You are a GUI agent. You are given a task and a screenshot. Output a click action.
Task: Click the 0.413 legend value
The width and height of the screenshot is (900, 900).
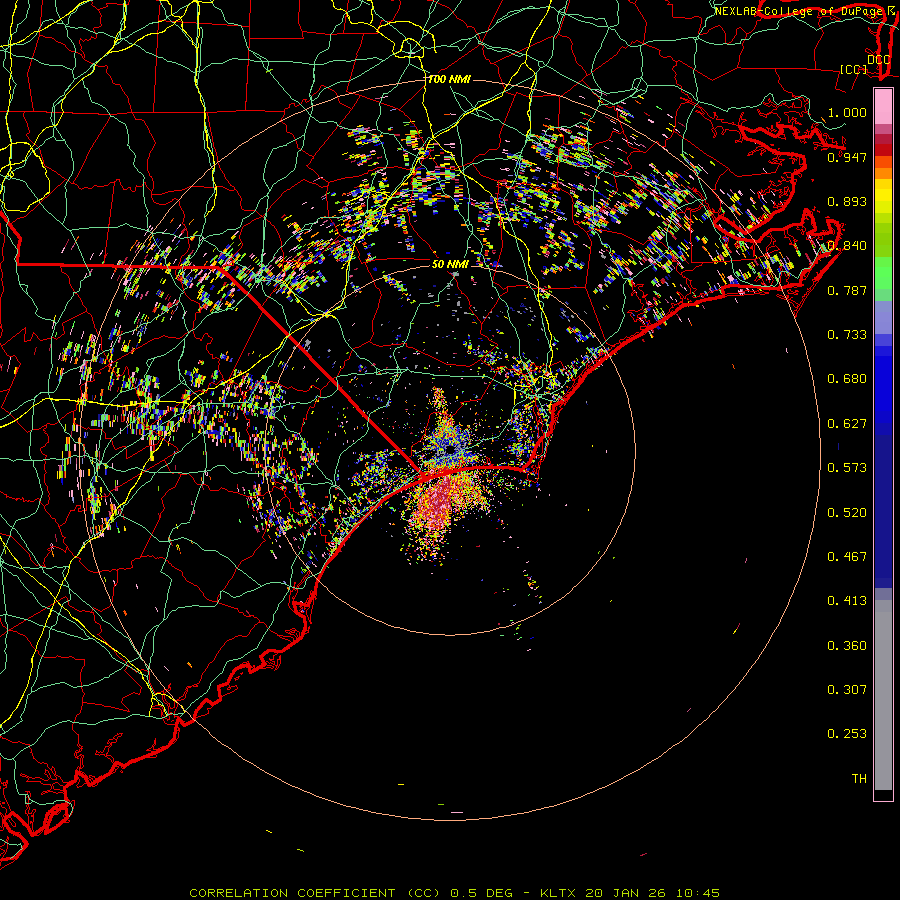pos(847,601)
